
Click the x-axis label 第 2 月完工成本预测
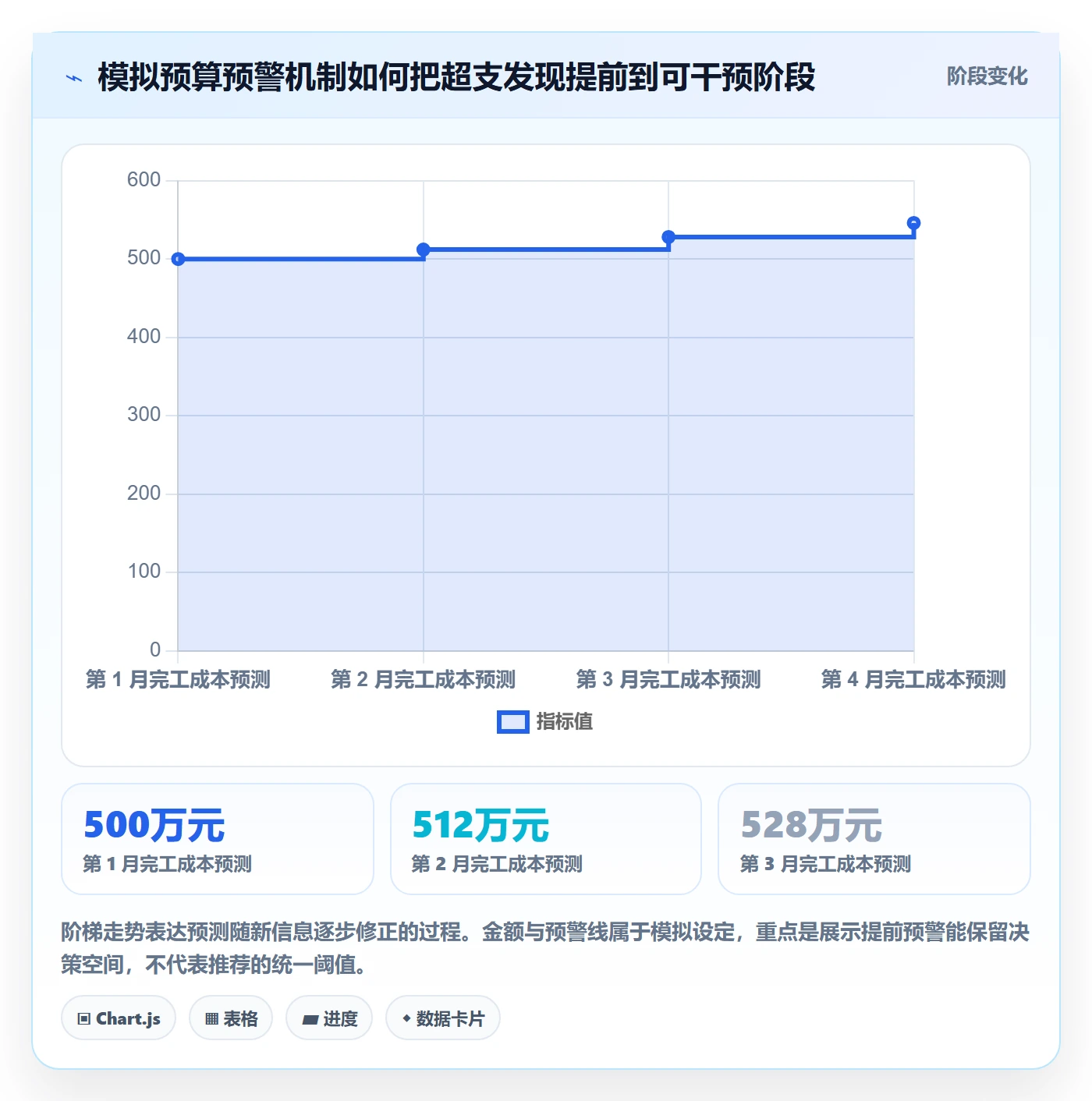coord(424,679)
